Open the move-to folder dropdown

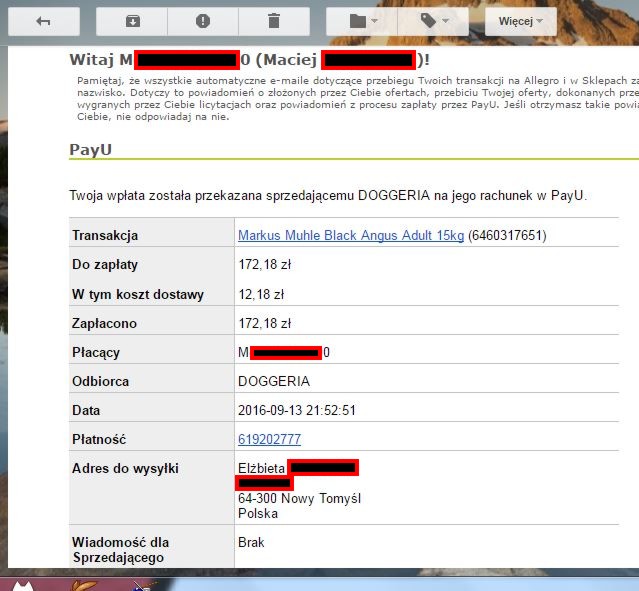[362, 21]
